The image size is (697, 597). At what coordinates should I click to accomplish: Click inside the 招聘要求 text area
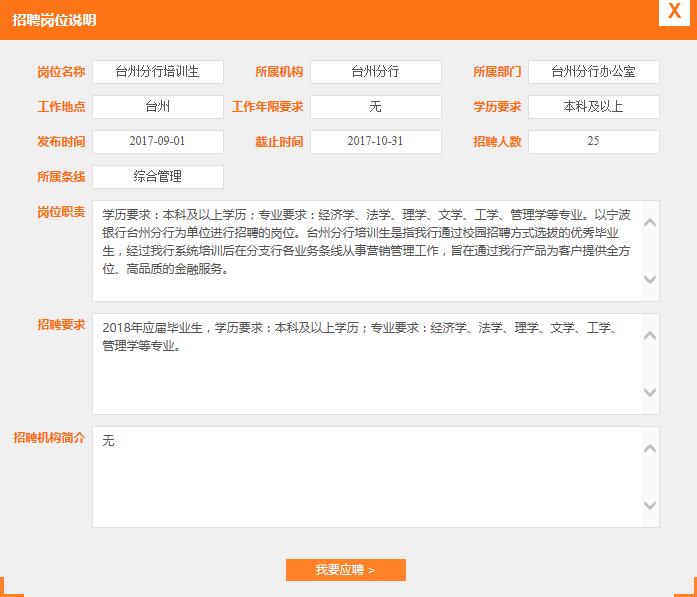pos(365,364)
